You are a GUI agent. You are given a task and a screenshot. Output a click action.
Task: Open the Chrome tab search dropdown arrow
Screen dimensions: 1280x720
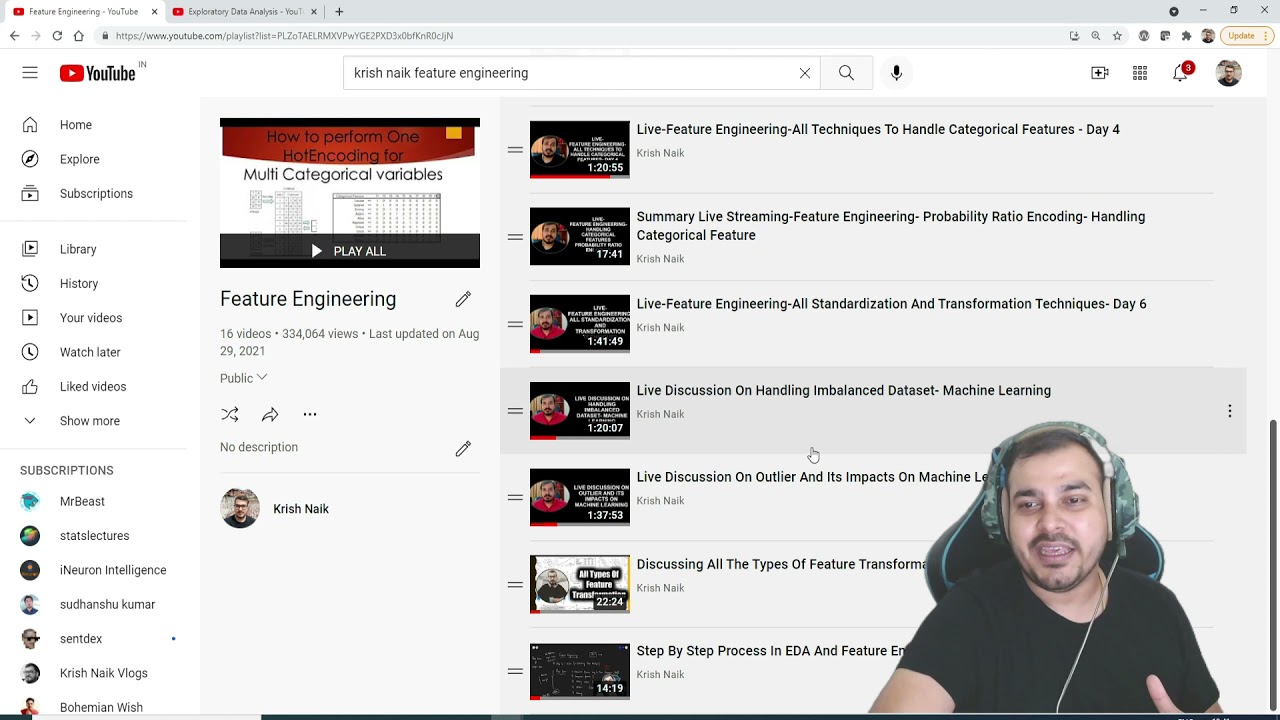click(x=1174, y=11)
